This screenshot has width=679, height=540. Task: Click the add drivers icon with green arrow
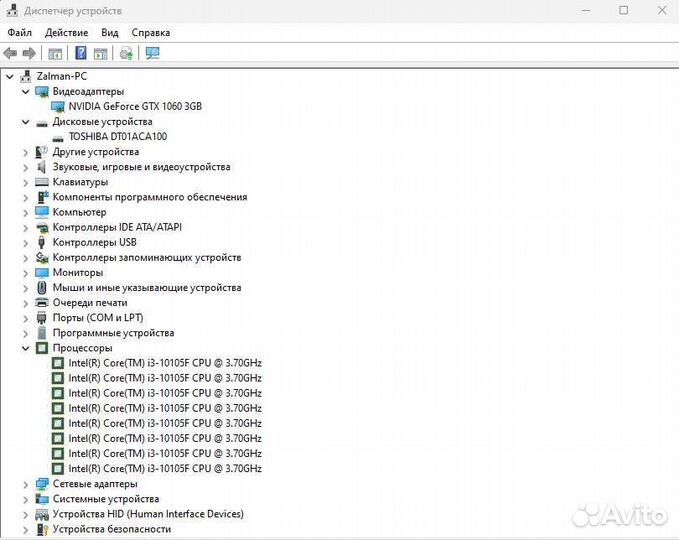(x=126, y=53)
